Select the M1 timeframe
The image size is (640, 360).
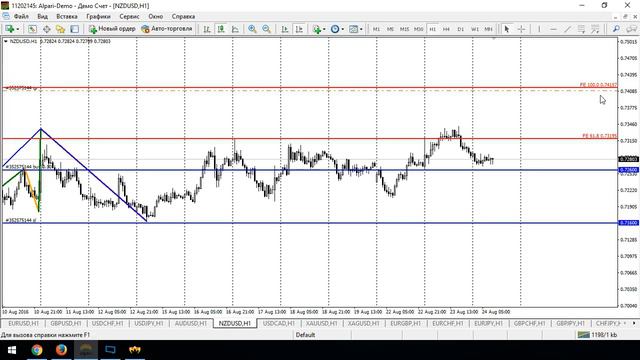(x=376, y=29)
